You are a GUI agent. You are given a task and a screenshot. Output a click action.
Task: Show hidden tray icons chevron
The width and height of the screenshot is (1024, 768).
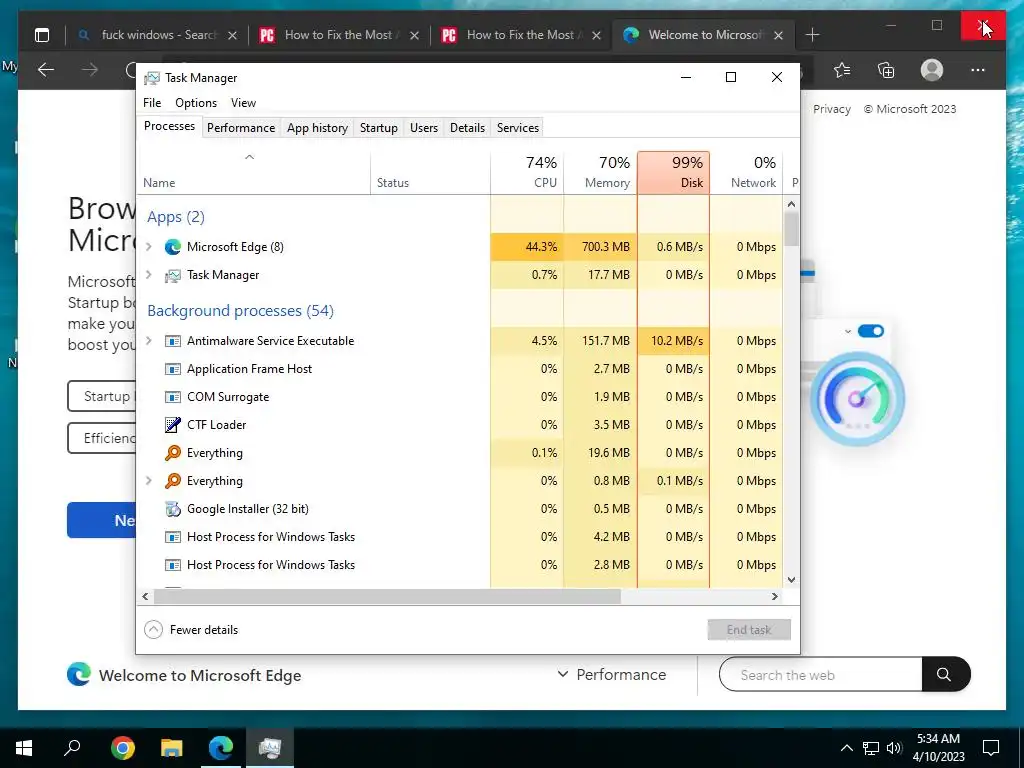(x=846, y=748)
